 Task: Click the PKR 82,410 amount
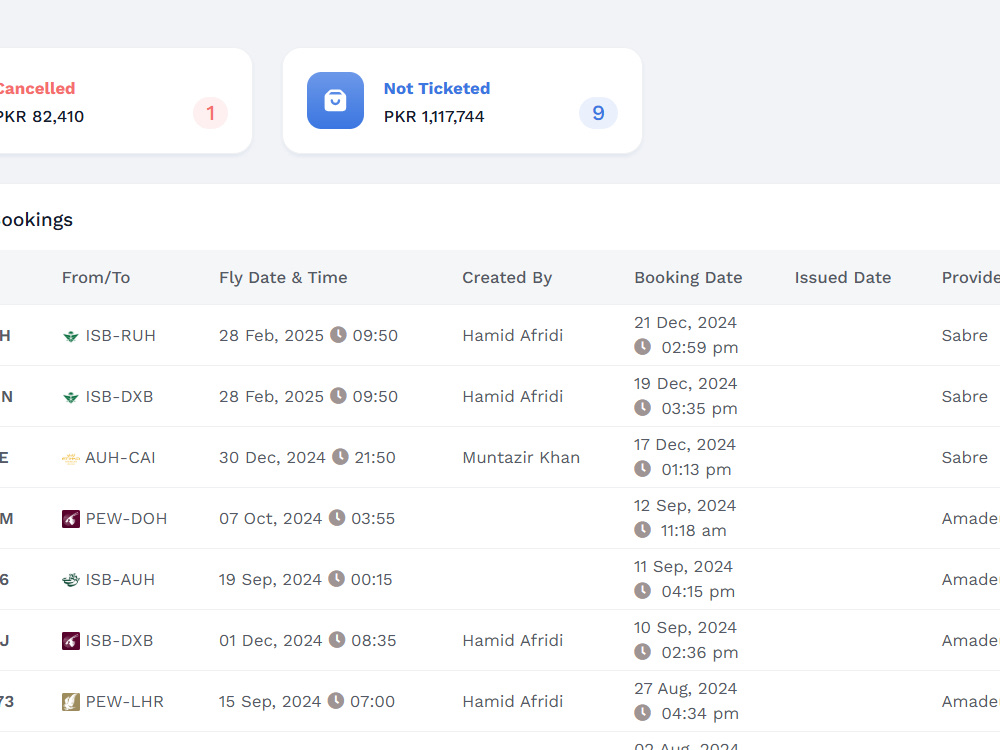tap(41, 117)
